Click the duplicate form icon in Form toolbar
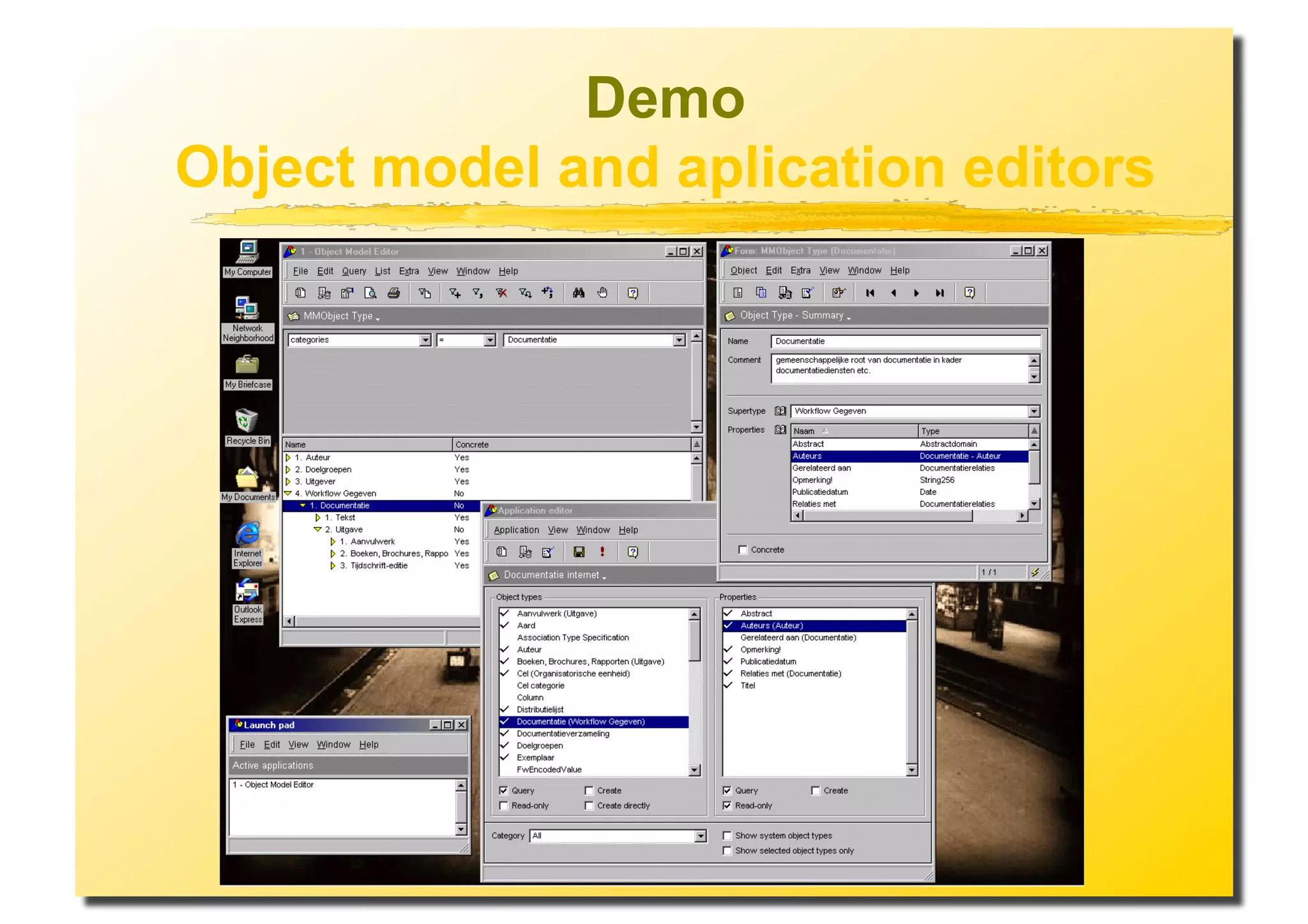Screen dimensions: 1308x924 [761, 293]
